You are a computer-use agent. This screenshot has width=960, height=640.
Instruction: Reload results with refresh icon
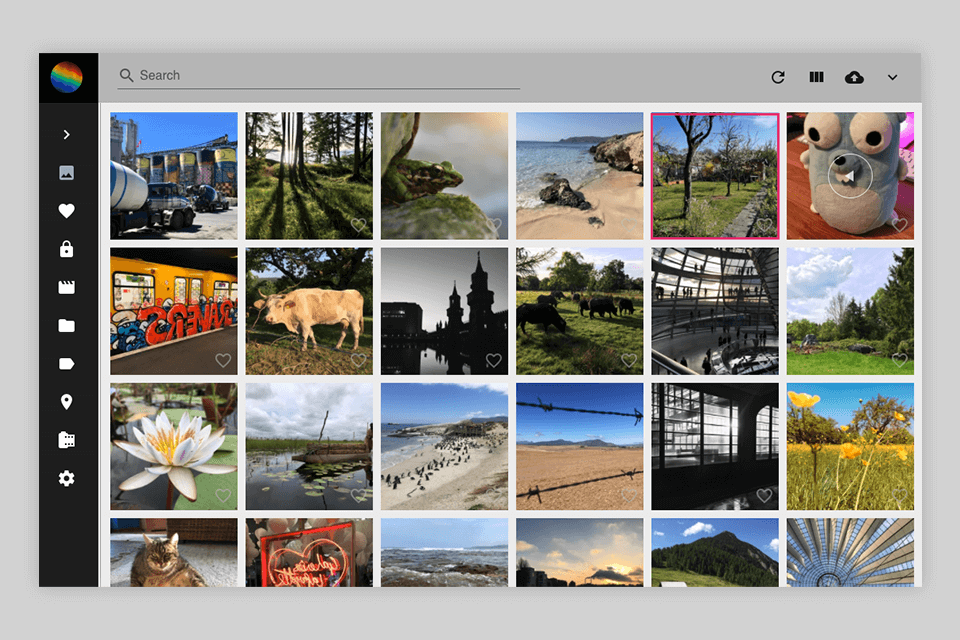(x=778, y=77)
